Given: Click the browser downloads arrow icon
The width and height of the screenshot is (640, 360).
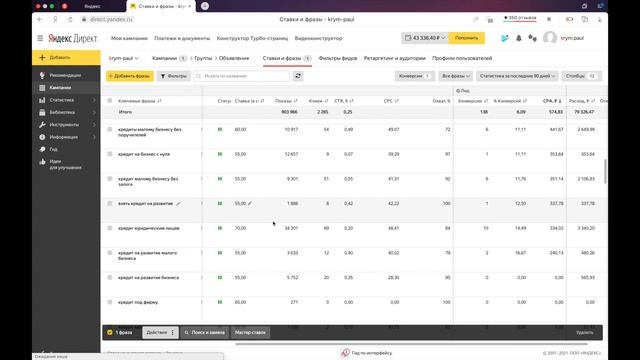Looking at the screenshot, I should coord(600,19).
